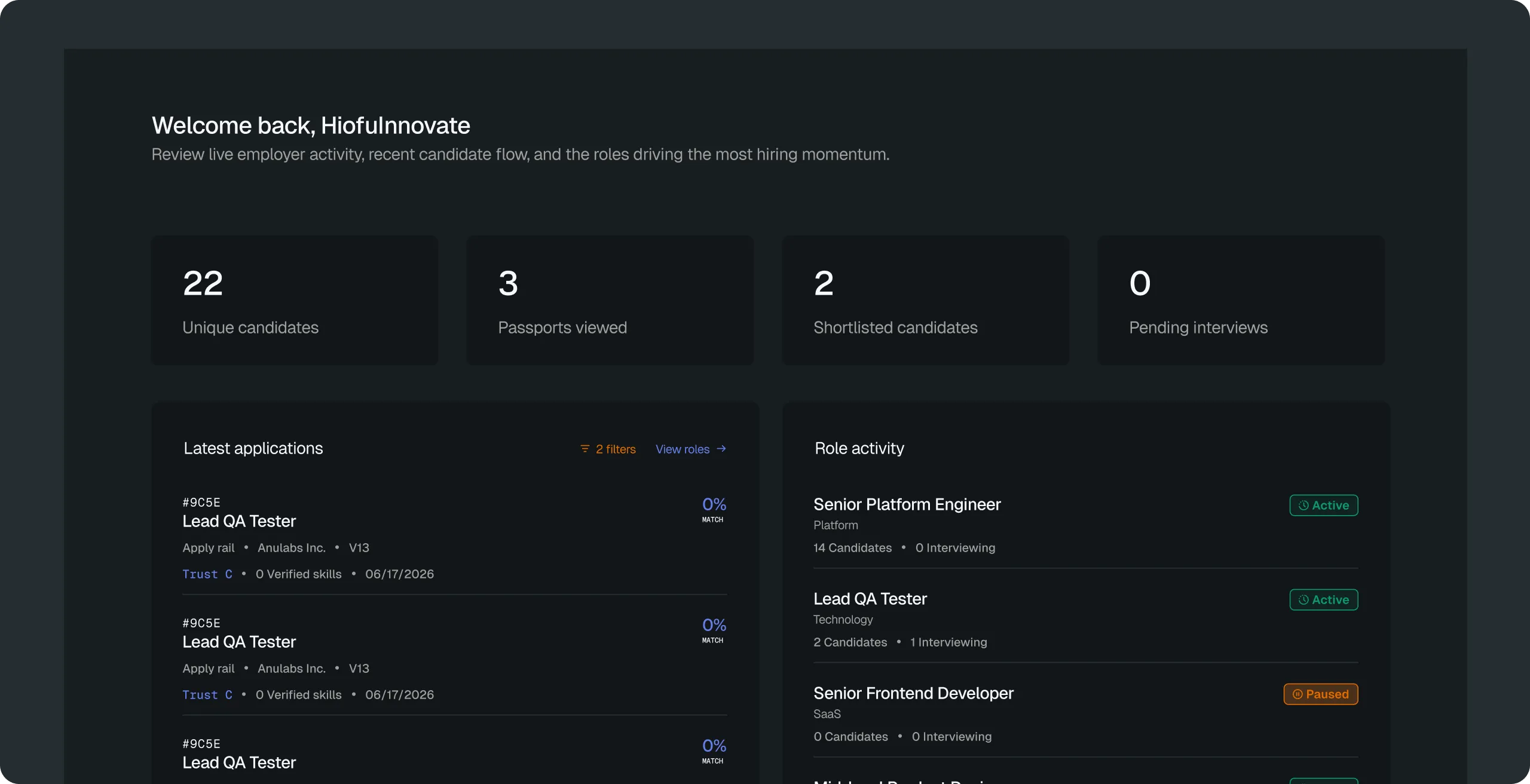Click the arrow icon after View roles
Screen dimensions: 1530x784
[x=721, y=449]
